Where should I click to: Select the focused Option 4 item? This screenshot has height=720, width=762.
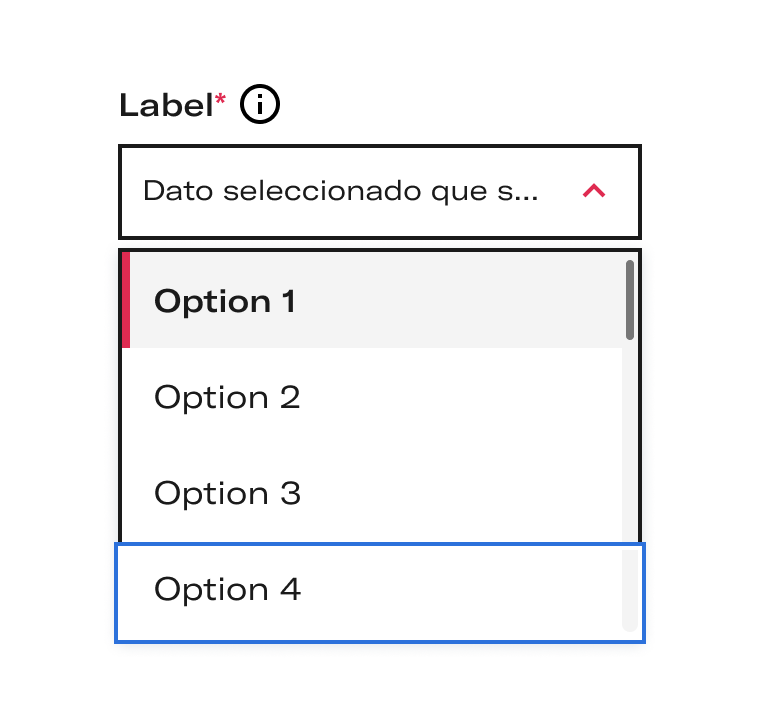click(x=380, y=593)
